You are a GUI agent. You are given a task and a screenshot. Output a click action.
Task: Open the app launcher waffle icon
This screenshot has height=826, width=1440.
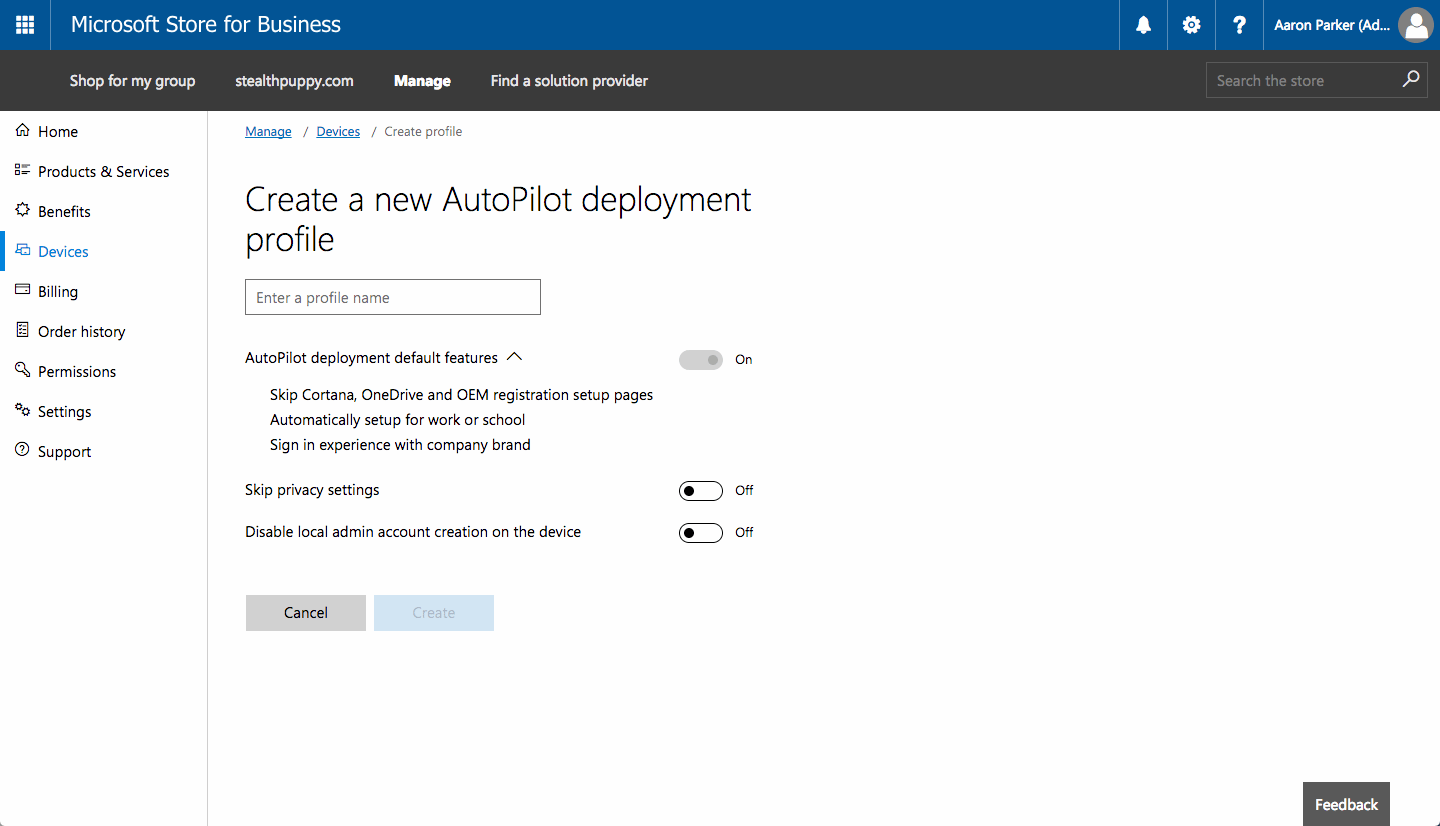pos(25,25)
